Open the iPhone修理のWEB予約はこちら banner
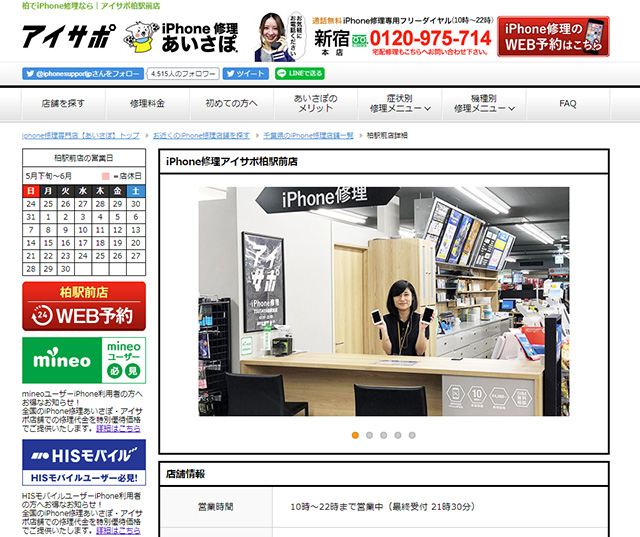Viewport: 640px width, 537px height. 553,37
